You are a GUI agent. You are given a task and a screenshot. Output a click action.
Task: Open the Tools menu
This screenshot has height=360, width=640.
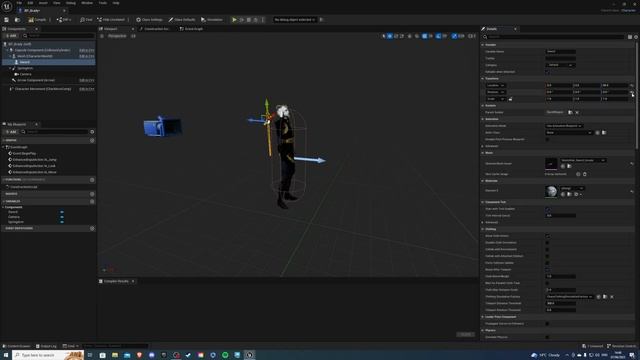pyautogui.click(x=102, y=3)
